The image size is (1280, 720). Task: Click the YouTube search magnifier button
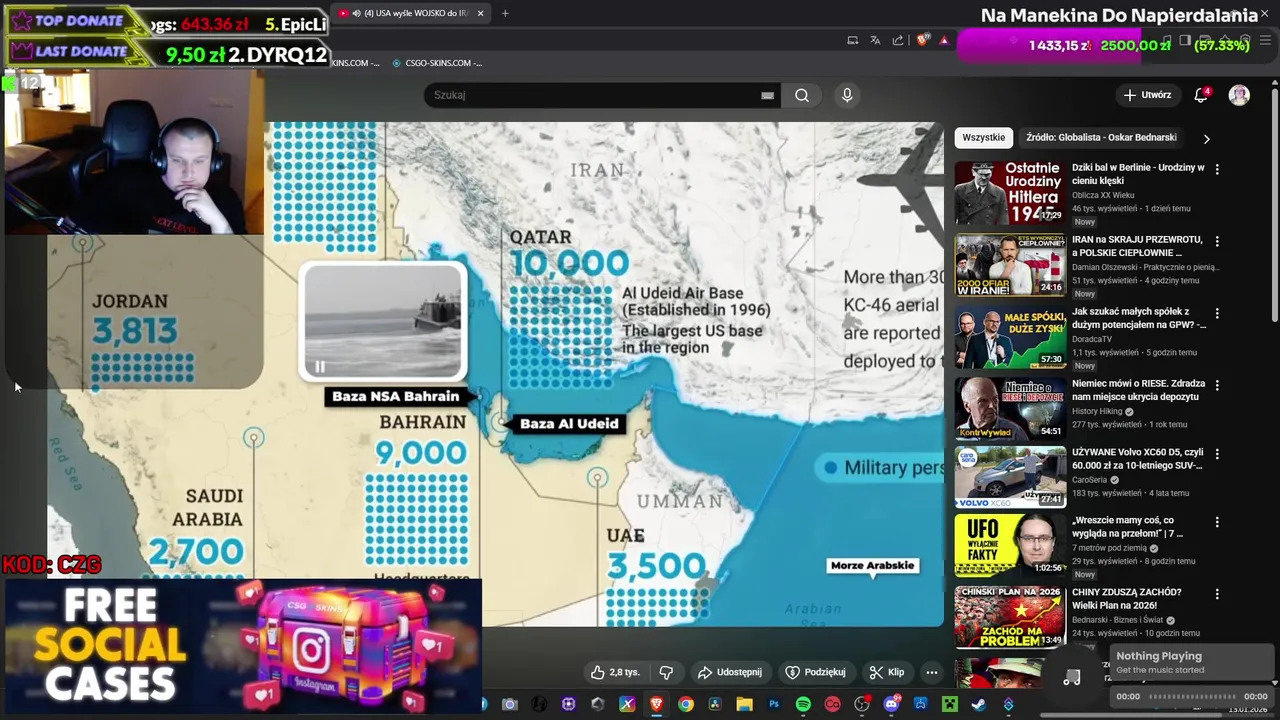(802, 95)
